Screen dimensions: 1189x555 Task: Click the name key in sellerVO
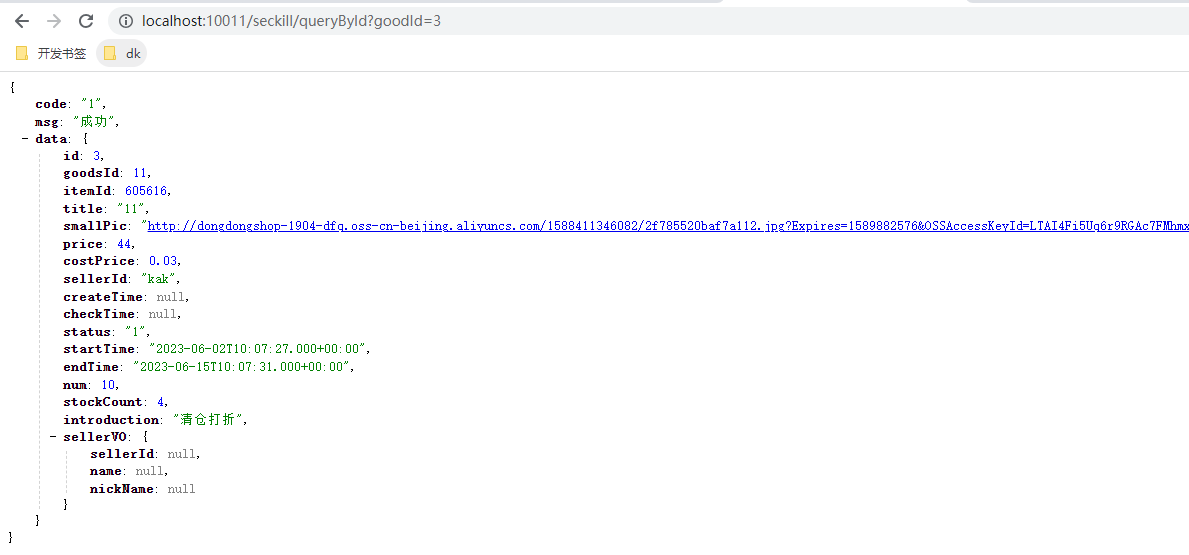coord(106,472)
